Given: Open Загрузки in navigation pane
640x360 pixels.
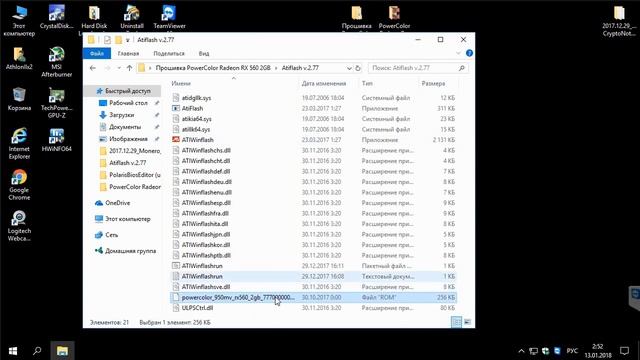Looking at the screenshot, I should click(x=121, y=115).
